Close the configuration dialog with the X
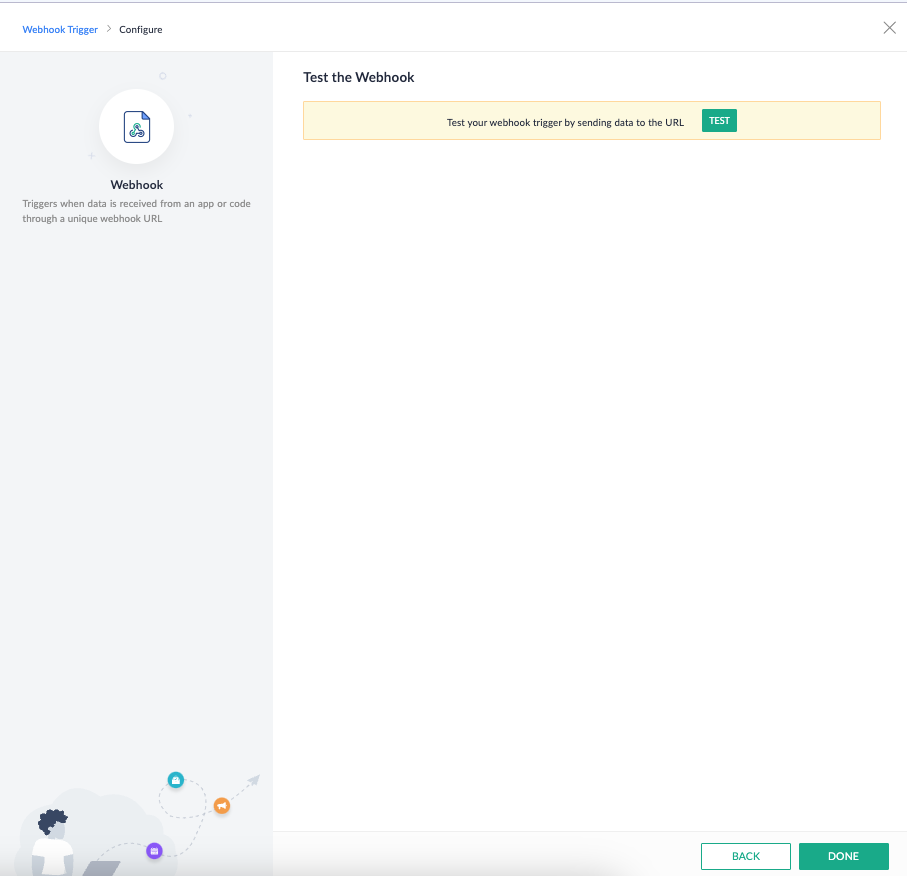Image resolution: width=907 pixels, height=876 pixels. 889,28
